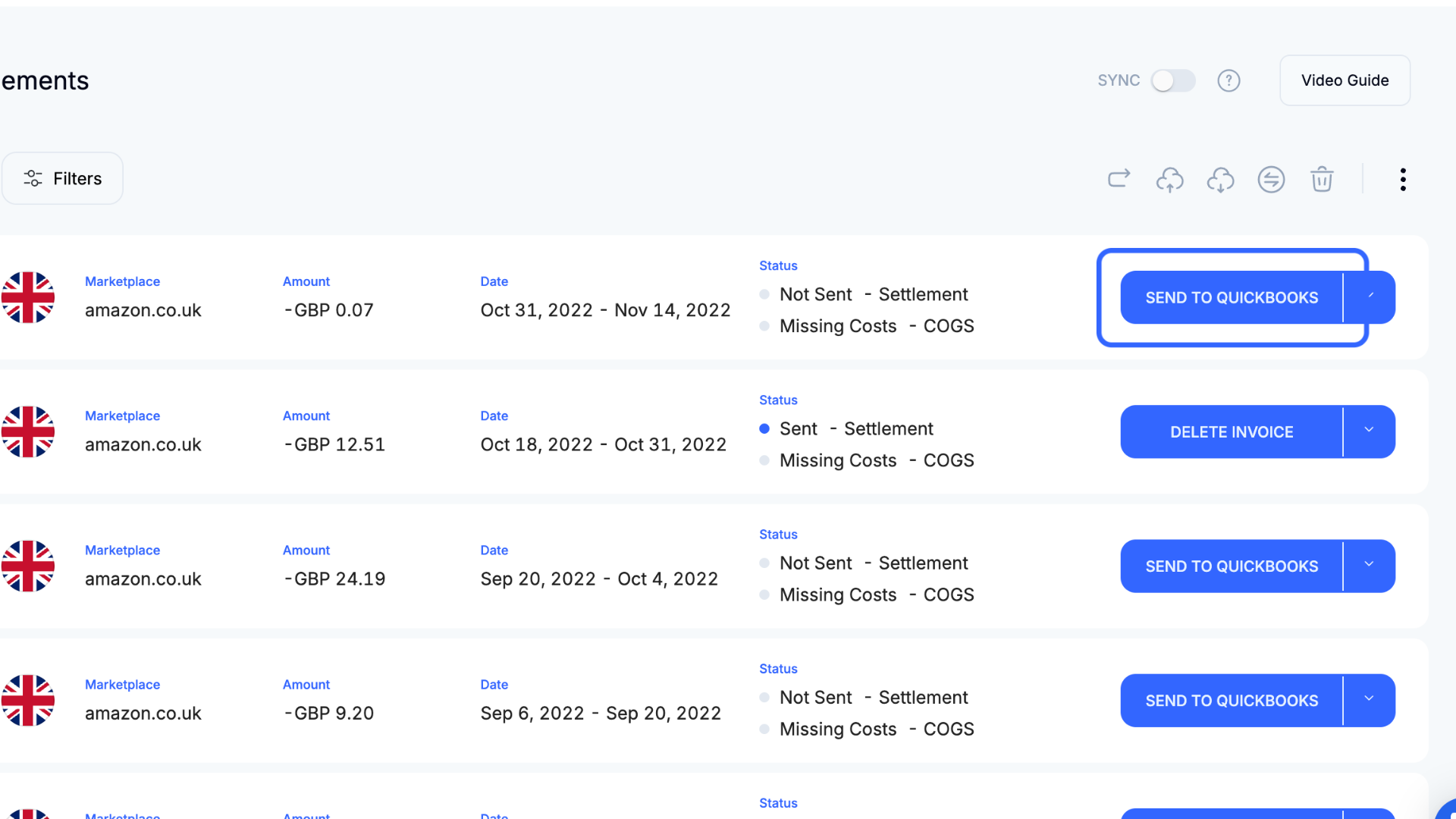Select amount -GBP 0.07

click(328, 310)
